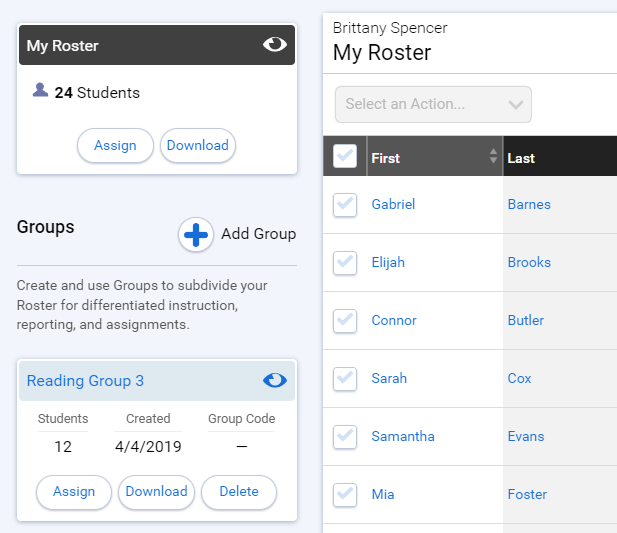The width and height of the screenshot is (617, 533).
Task: Uncheck the checkbox for Samantha Evans
Action: coord(345,437)
